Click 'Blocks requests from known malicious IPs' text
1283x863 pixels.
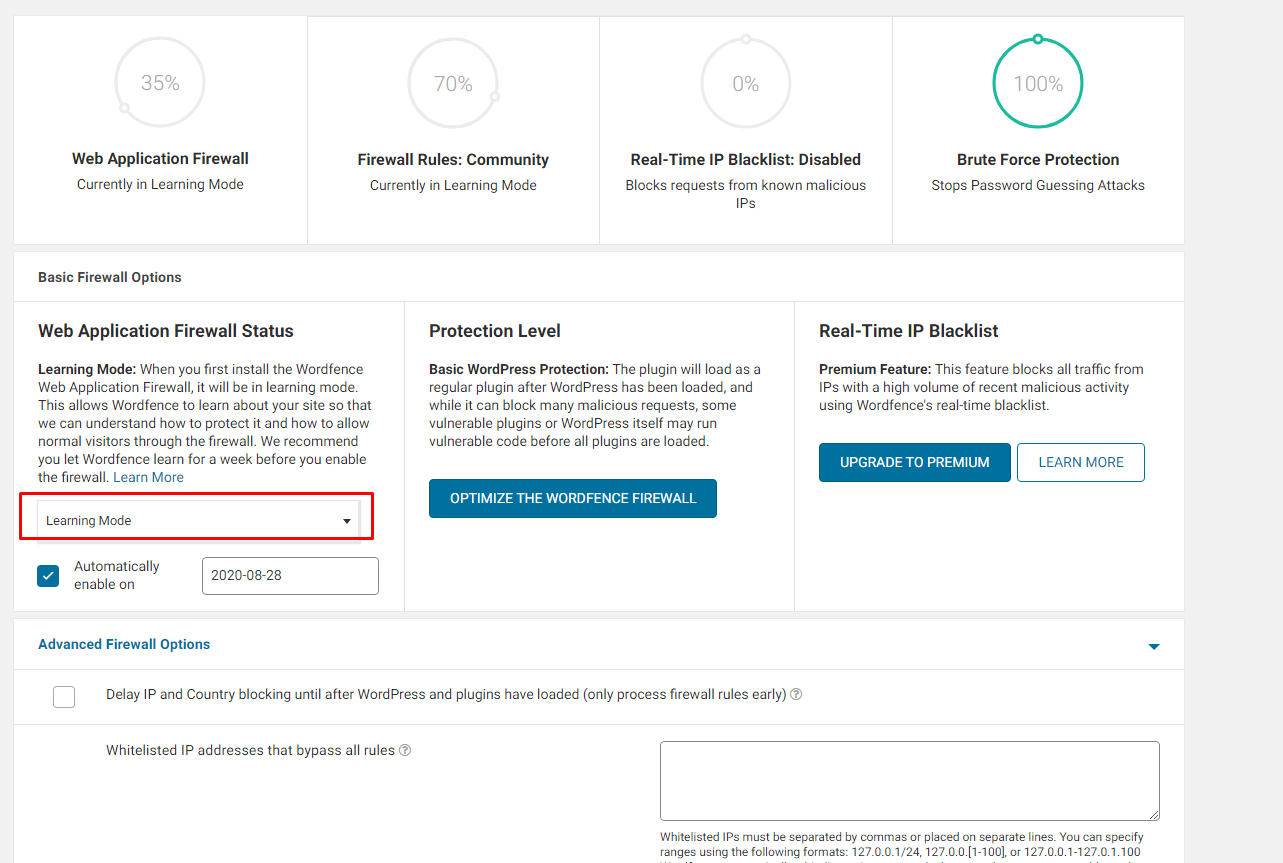point(746,194)
